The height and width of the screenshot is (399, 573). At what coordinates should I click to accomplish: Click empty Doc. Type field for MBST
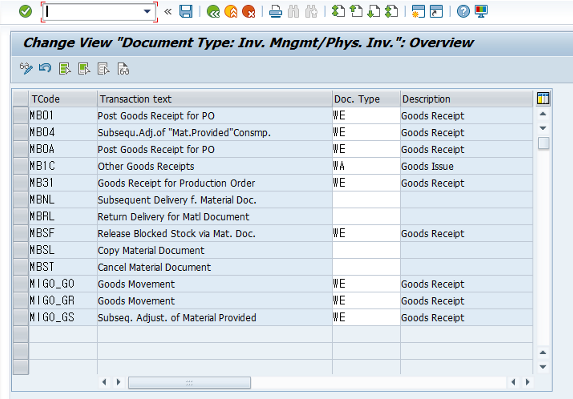366,267
